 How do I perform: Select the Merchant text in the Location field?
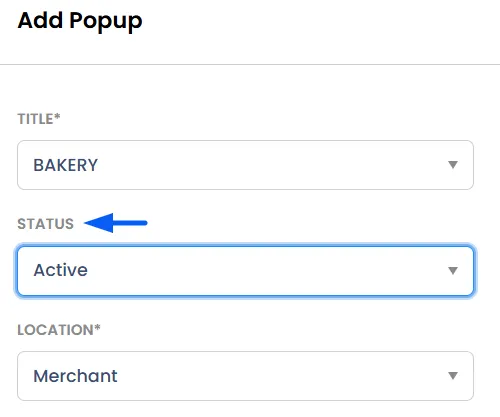pyautogui.click(x=75, y=376)
